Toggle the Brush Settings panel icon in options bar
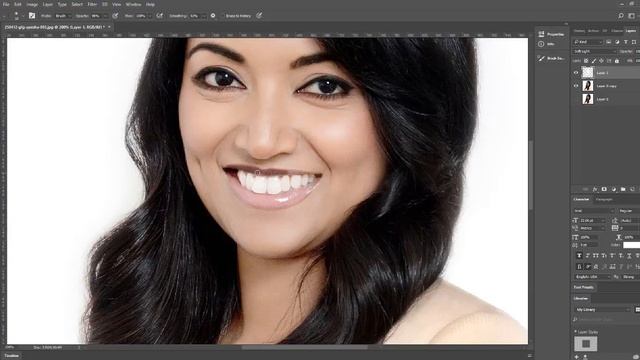 point(32,16)
